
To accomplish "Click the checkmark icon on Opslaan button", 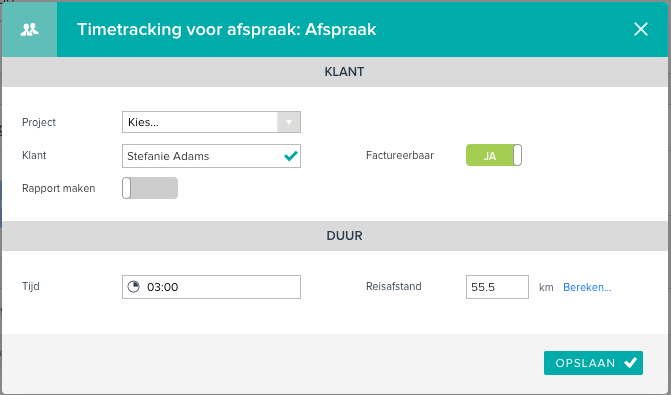I will point(630,363).
